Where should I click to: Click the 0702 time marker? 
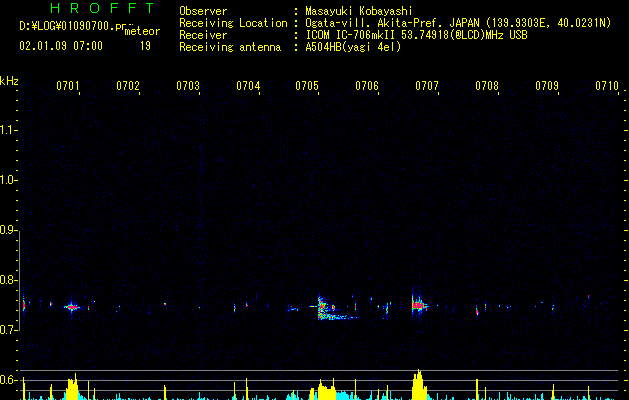(x=128, y=86)
